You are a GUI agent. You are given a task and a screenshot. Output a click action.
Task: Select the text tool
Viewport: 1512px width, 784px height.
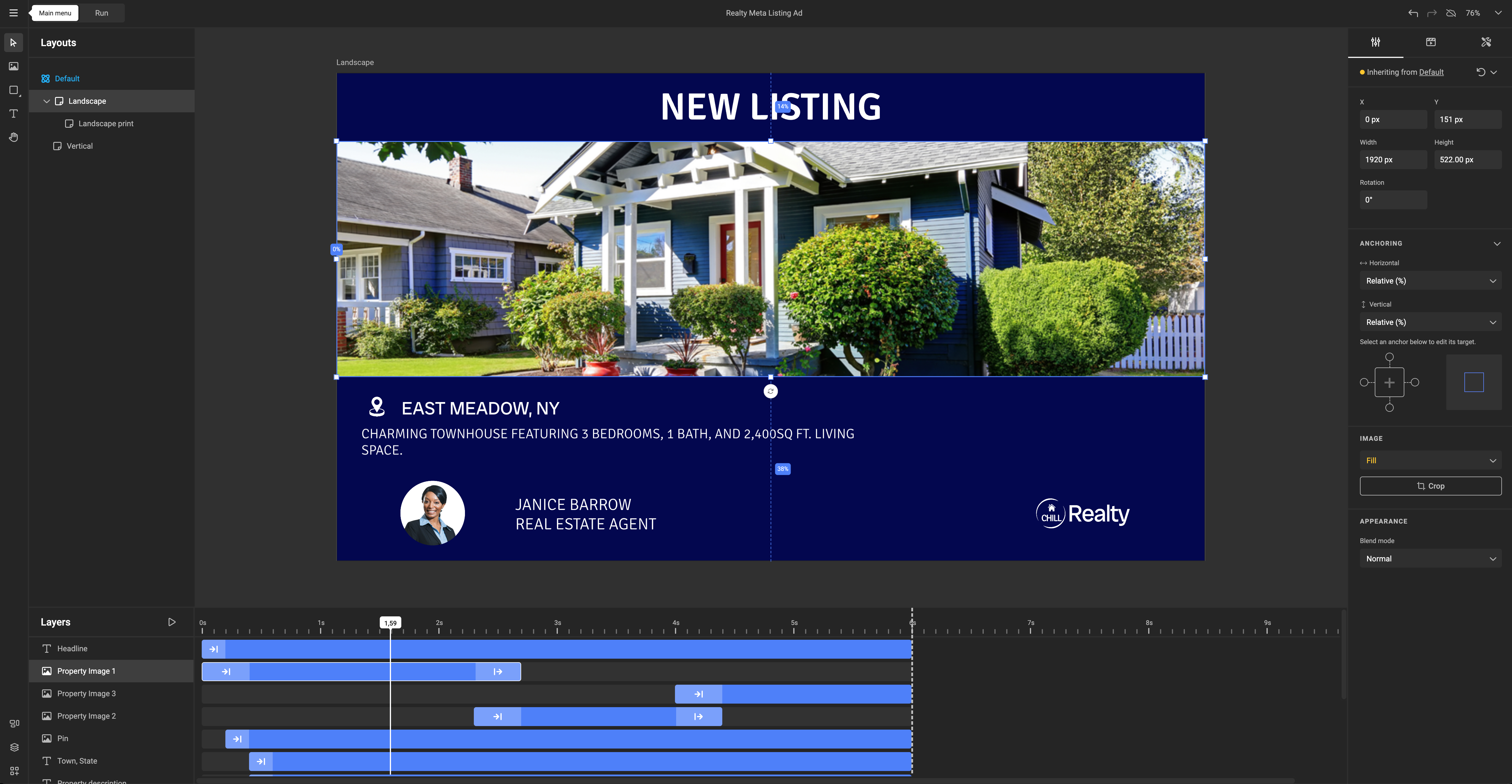pos(14,113)
